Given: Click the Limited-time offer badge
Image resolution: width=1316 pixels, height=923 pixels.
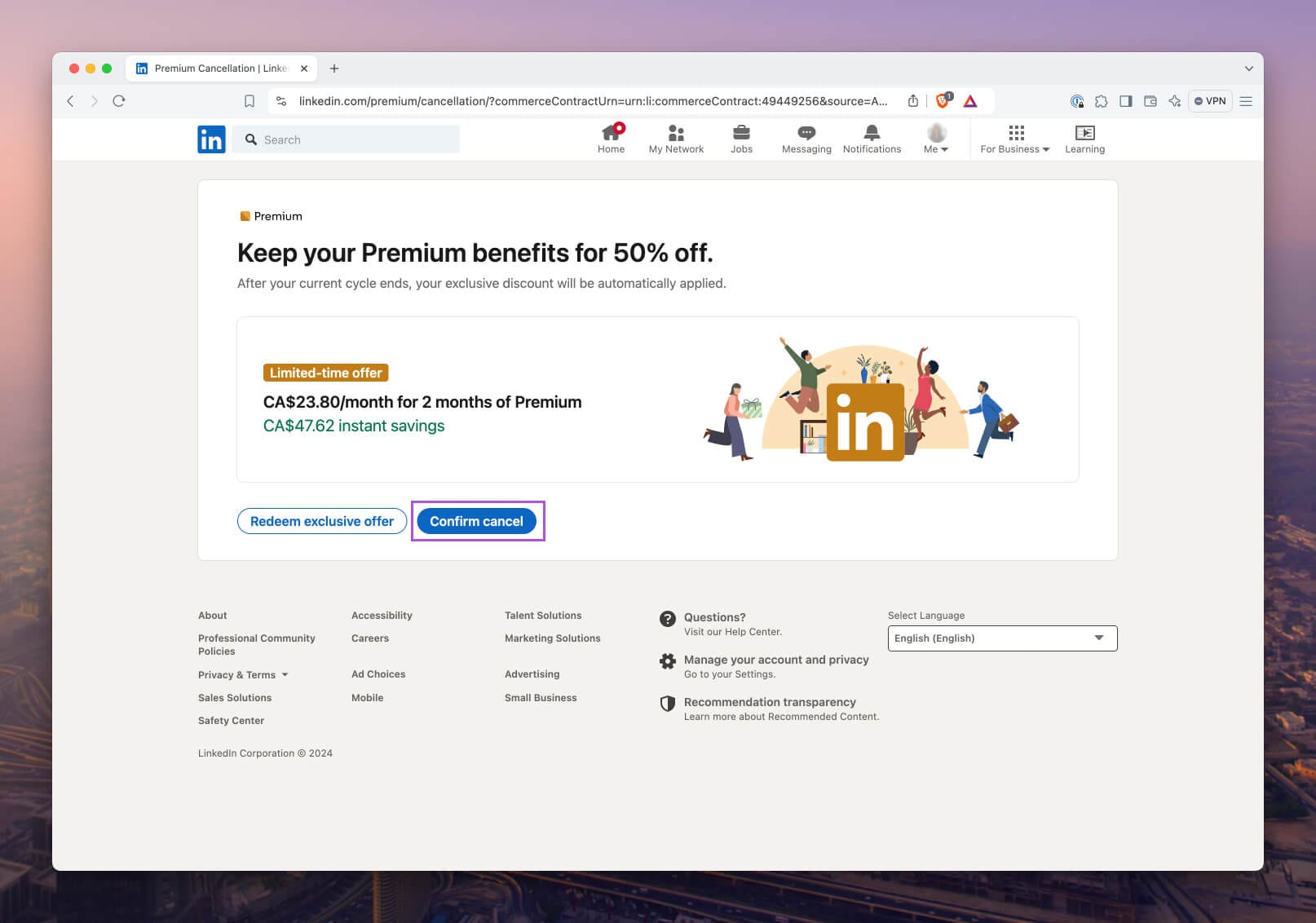Looking at the screenshot, I should tap(325, 373).
